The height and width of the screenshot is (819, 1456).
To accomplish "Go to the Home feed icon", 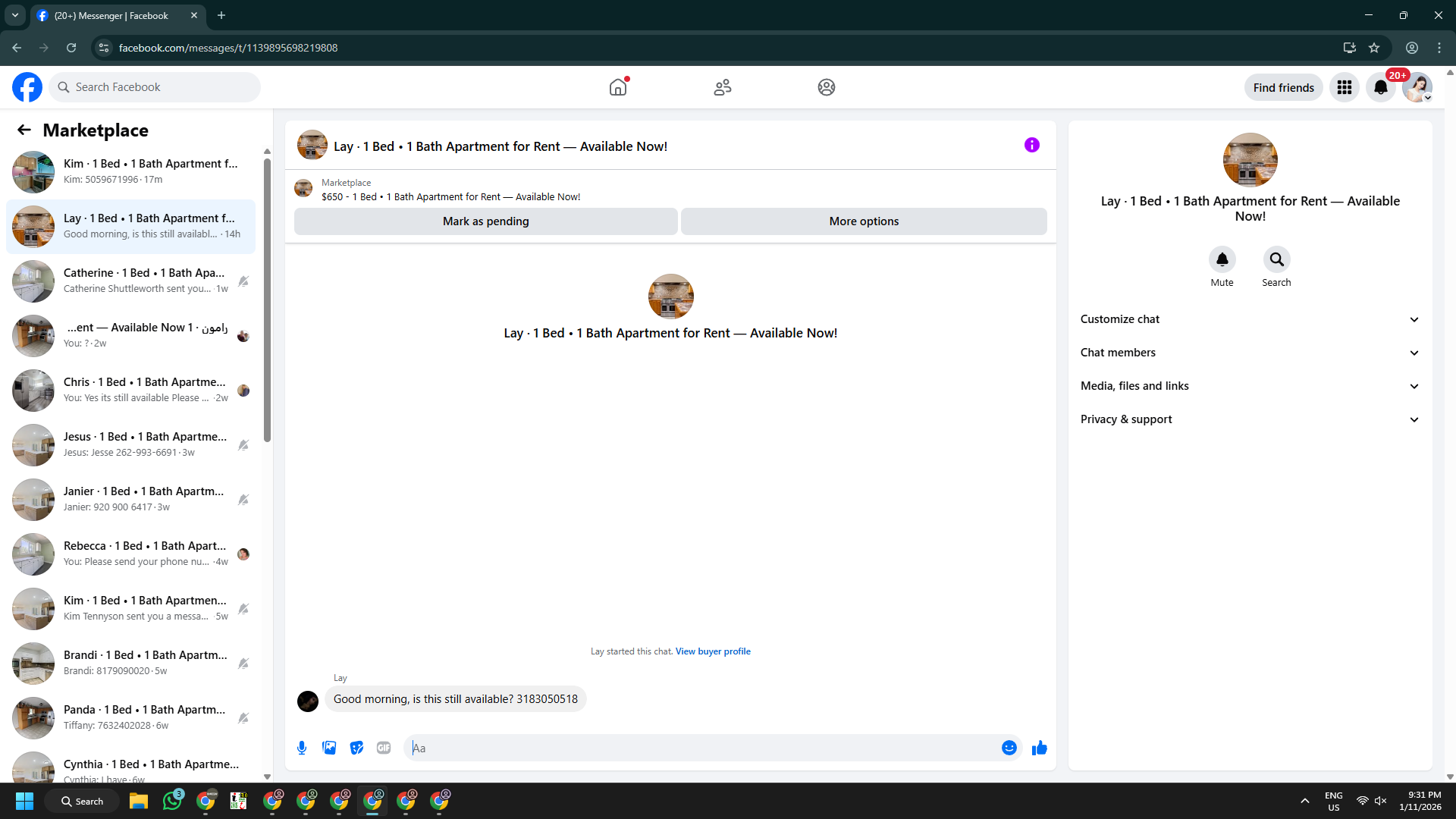I will coord(618,87).
